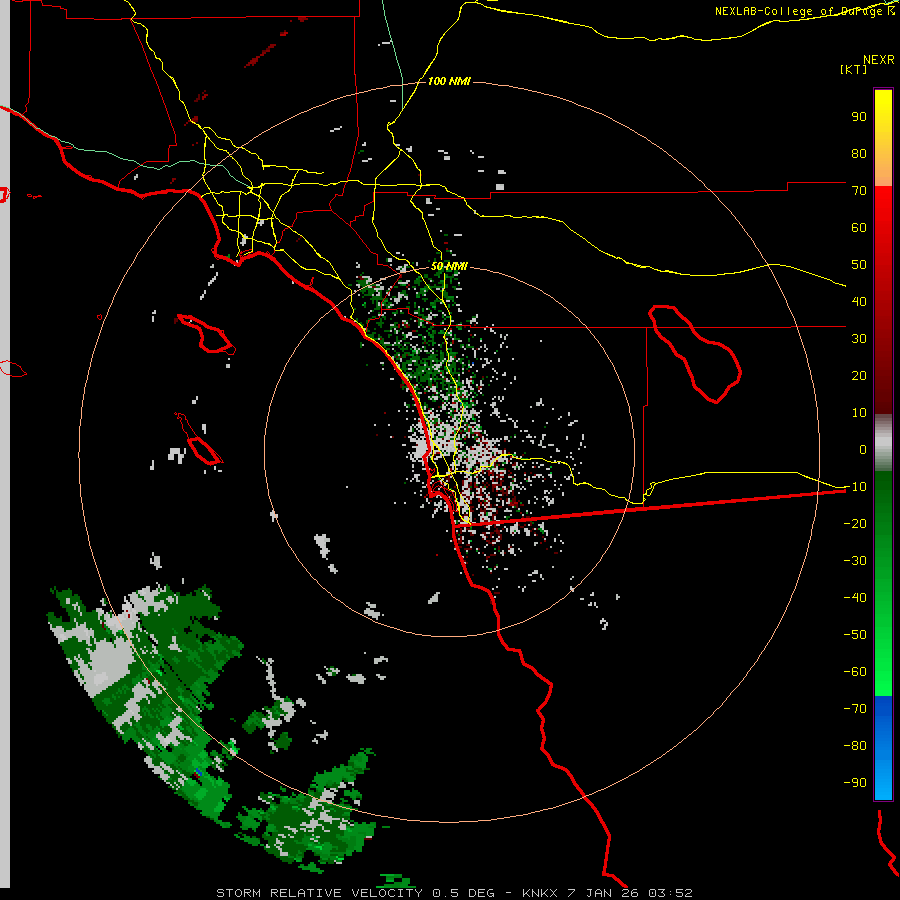Select positive 30 on the velocity scale
Image resolution: width=900 pixels, height=900 pixels.
tap(859, 339)
